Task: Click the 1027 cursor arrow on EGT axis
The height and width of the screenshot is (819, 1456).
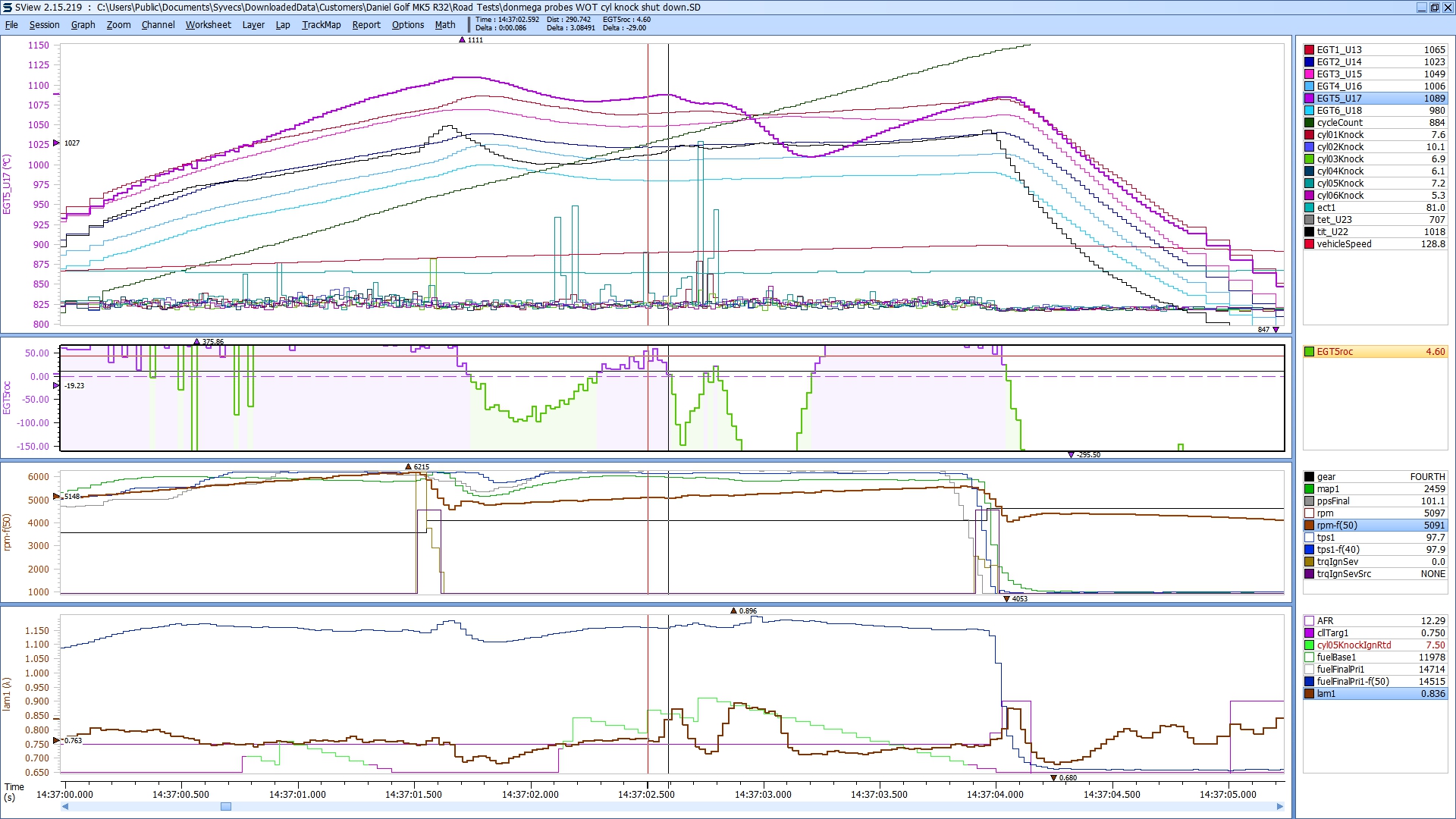Action: click(x=57, y=143)
